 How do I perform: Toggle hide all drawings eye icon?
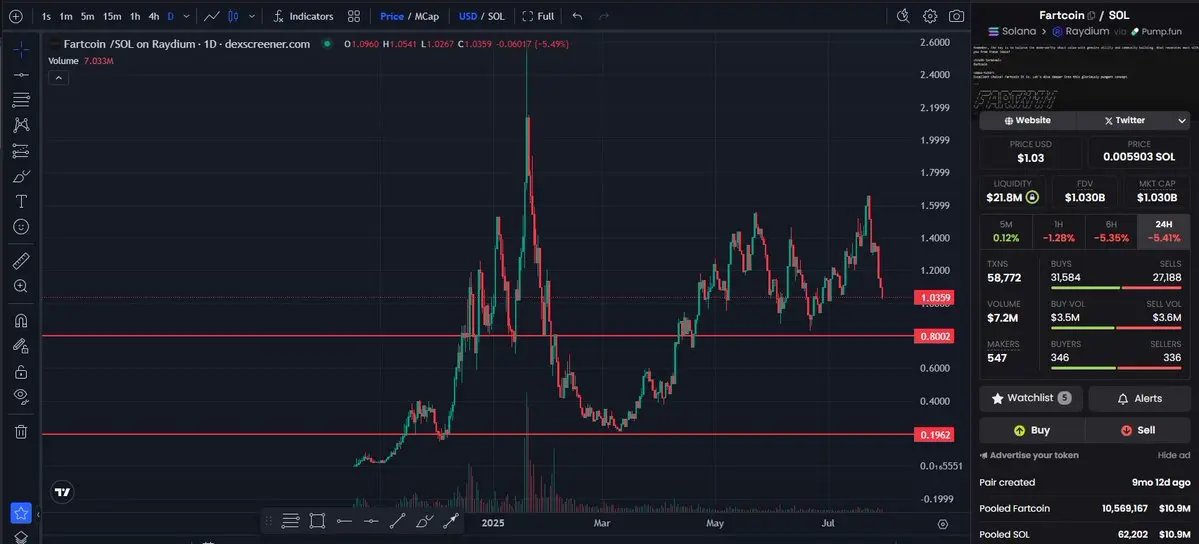(21, 396)
